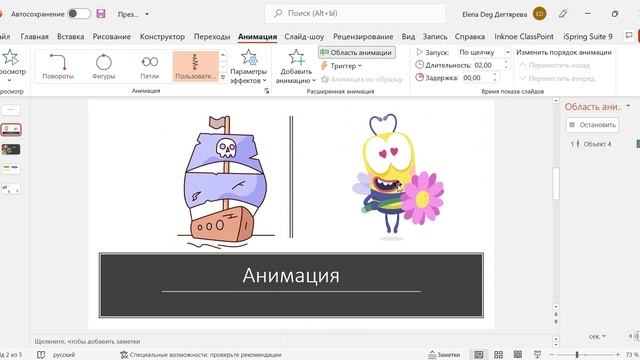Click the Длительность value field
This screenshot has height=360, width=640.
pos(487,65)
